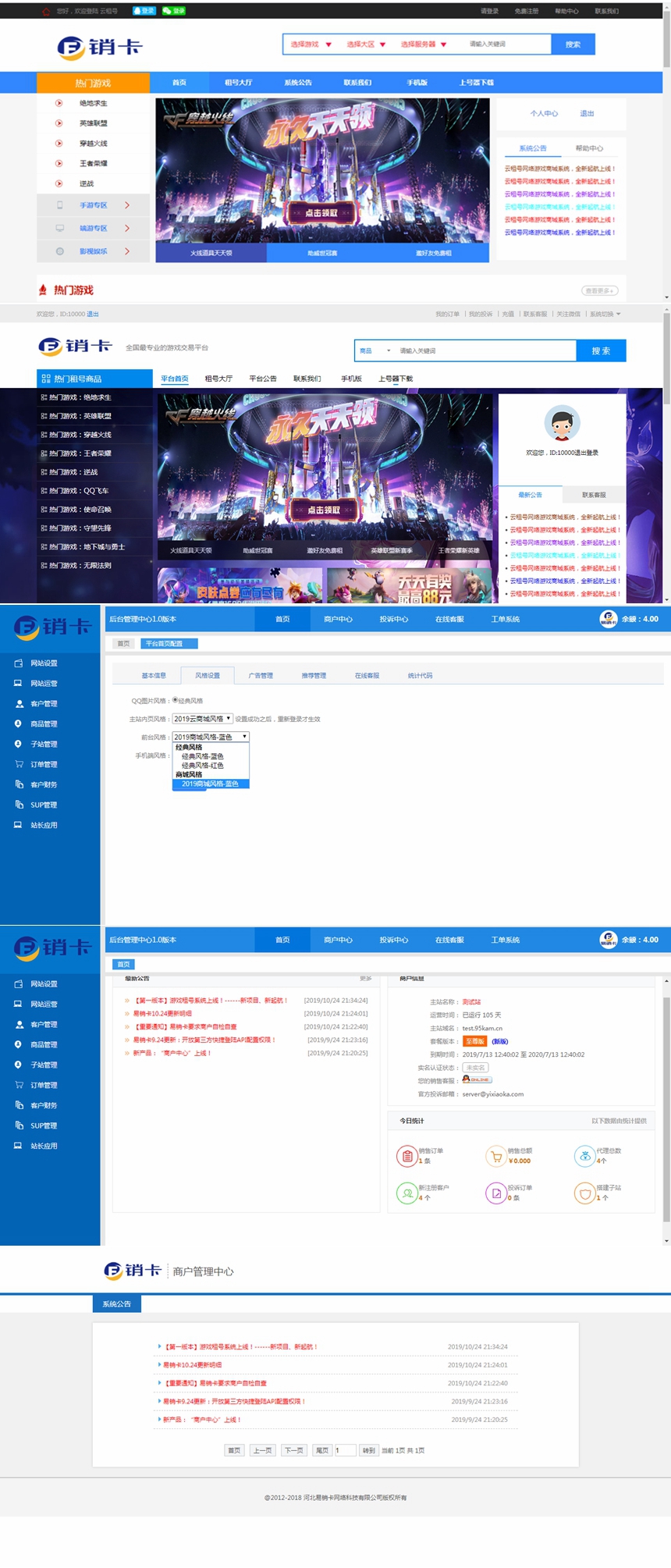Click the 新注册客户 green user icon
The image size is (671, 1568).
pos(407,1193)
